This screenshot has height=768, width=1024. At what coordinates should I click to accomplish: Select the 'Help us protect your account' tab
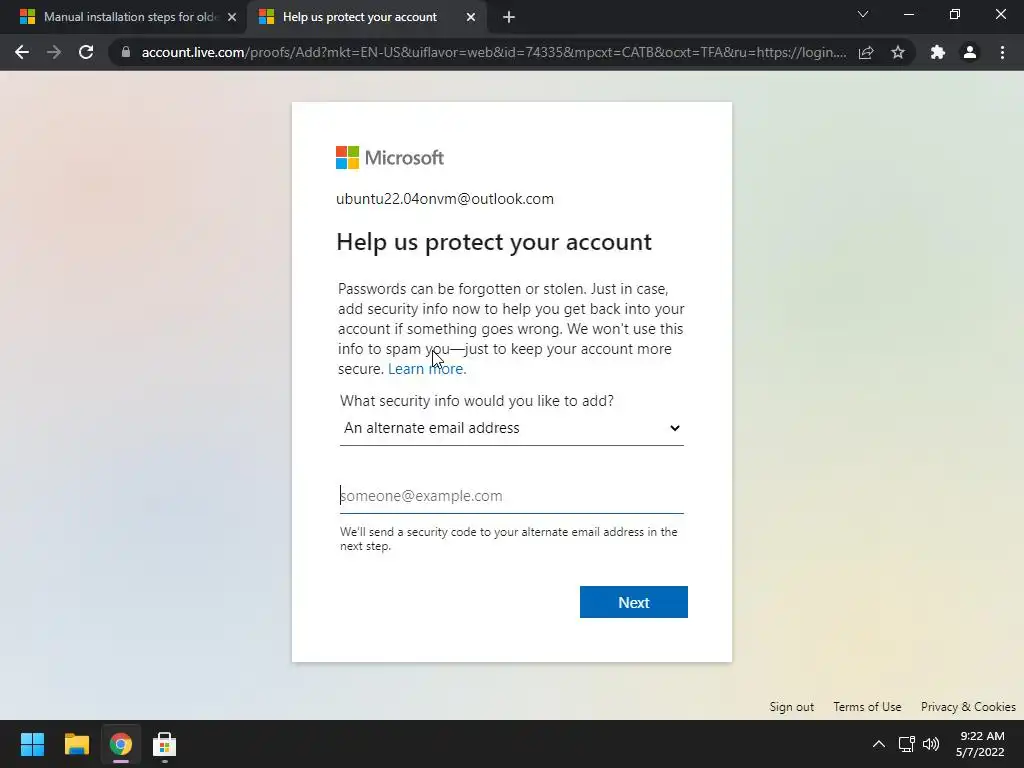point(366,18)
